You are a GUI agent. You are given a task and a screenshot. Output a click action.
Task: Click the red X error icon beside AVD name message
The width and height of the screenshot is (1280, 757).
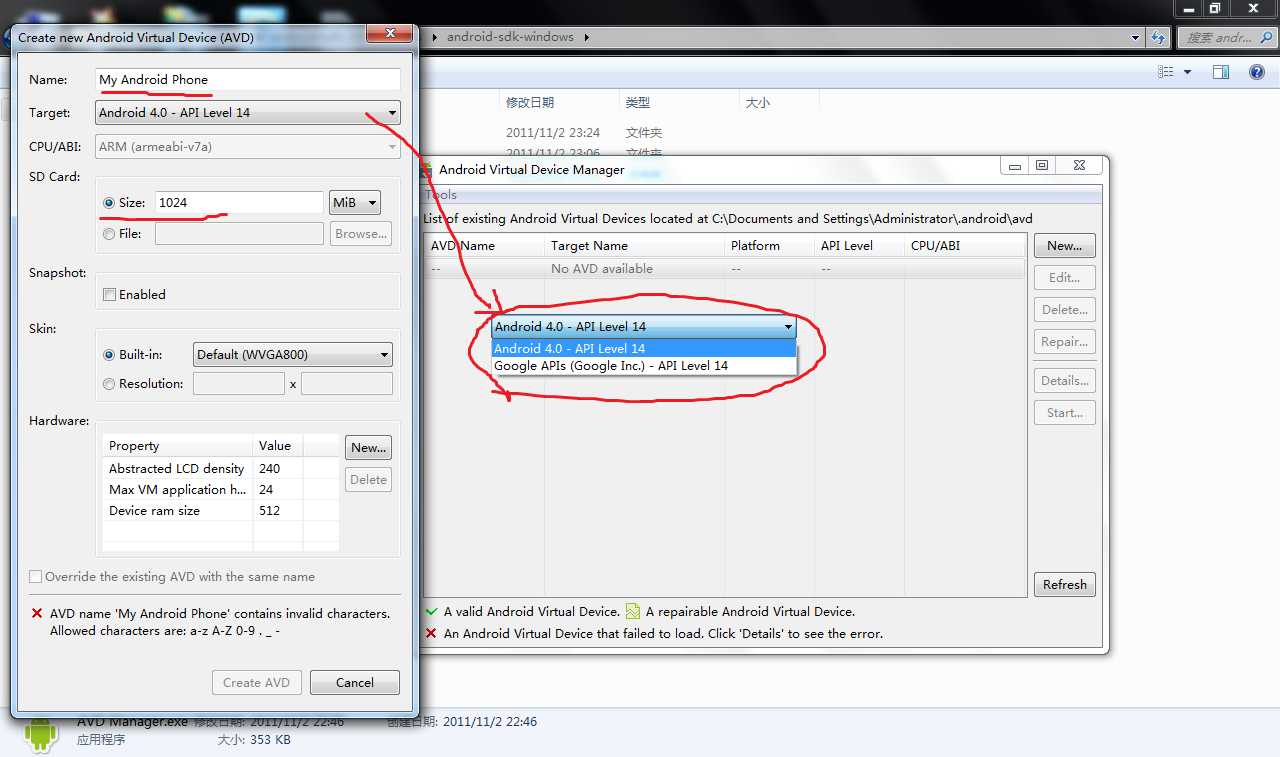point(37,614)
